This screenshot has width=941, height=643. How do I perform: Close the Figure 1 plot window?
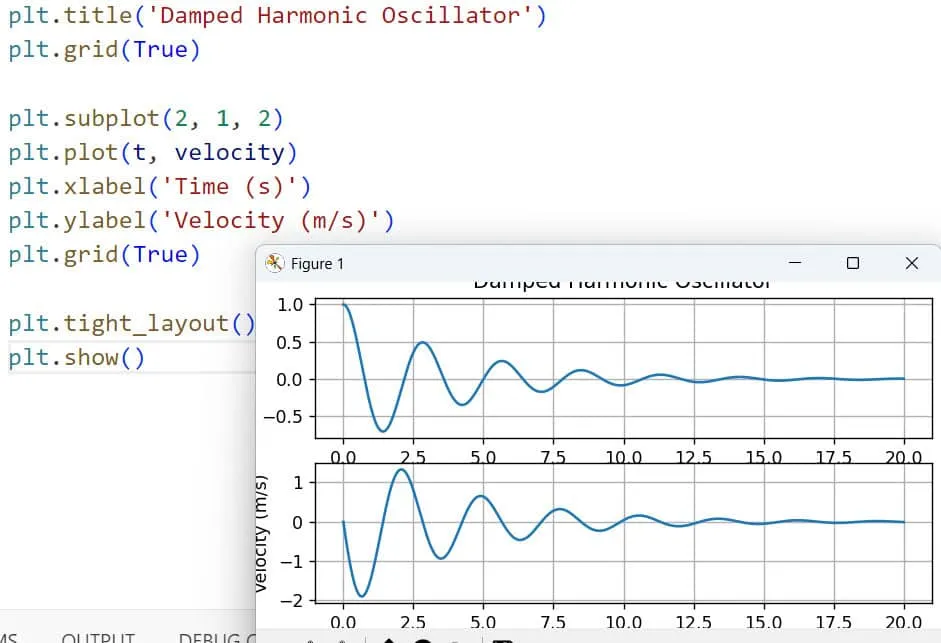[911, 263]
